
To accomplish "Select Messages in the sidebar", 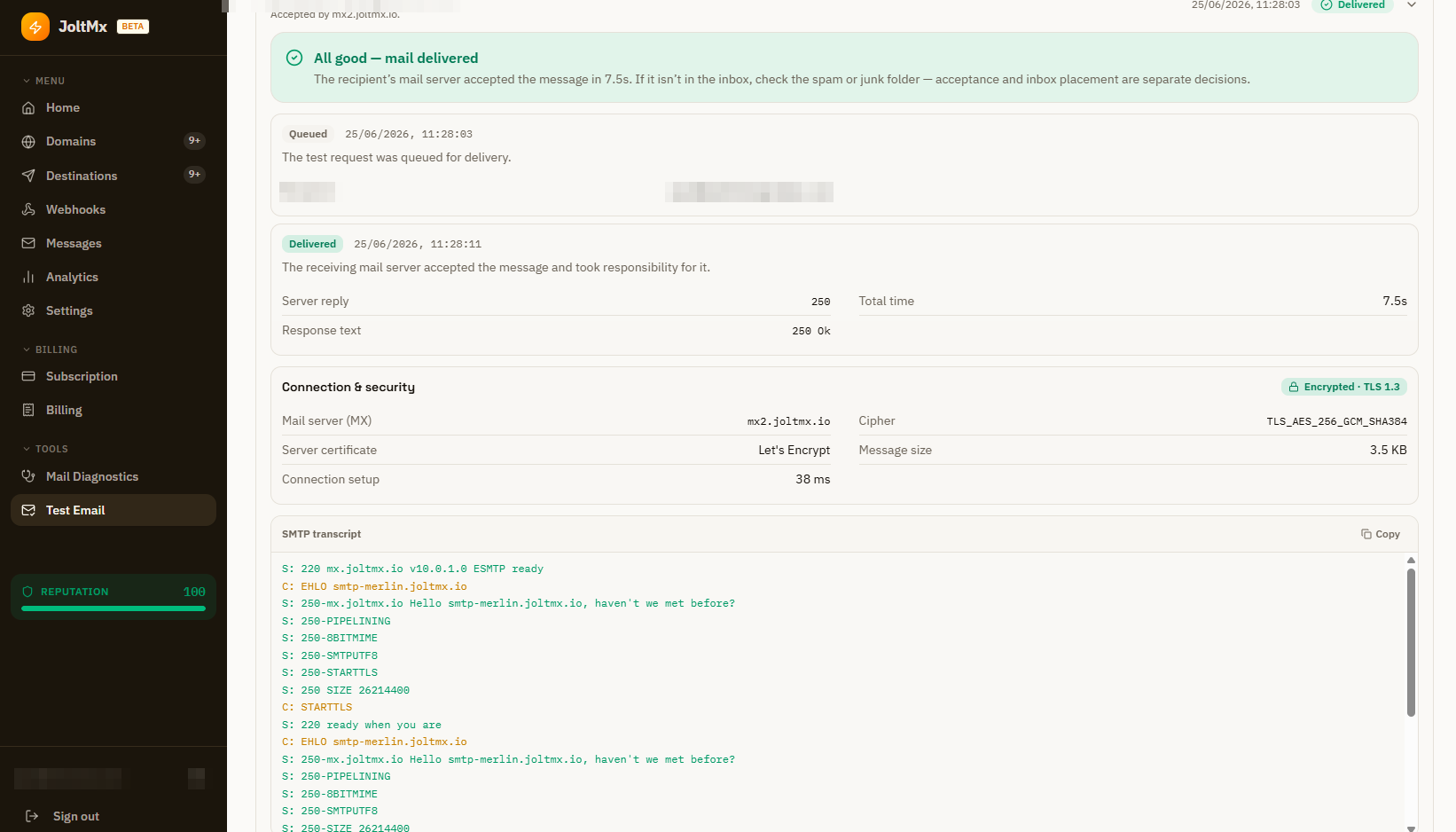I will click(114, 243).
